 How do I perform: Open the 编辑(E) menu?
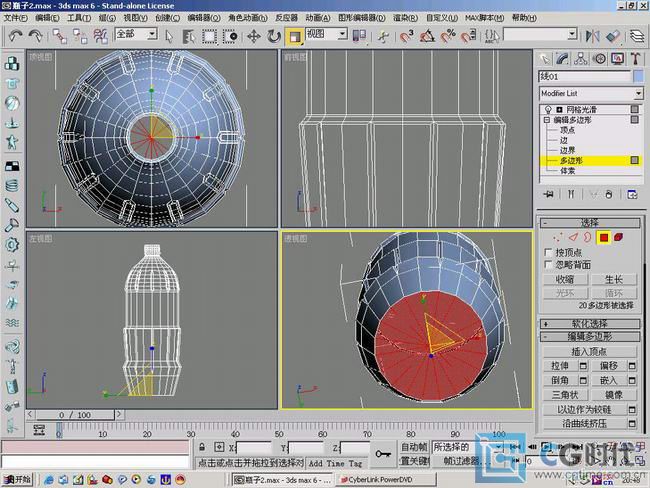[x=47, y=18]
